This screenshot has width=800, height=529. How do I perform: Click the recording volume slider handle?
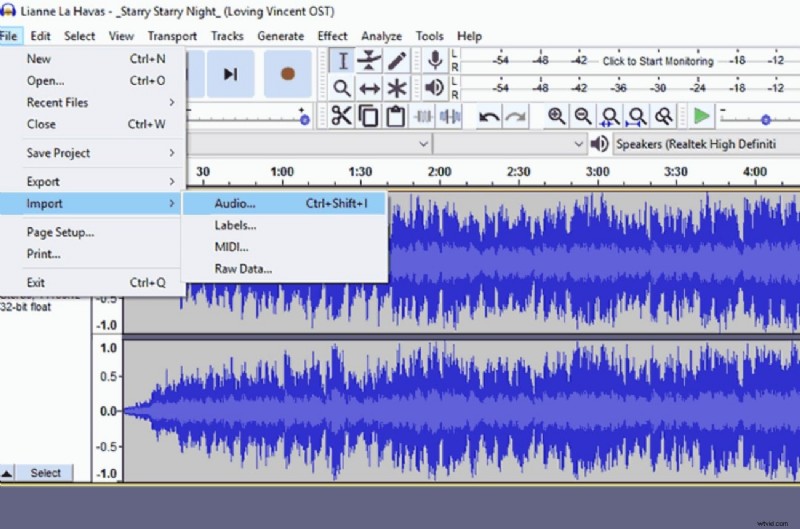(305, 120)
